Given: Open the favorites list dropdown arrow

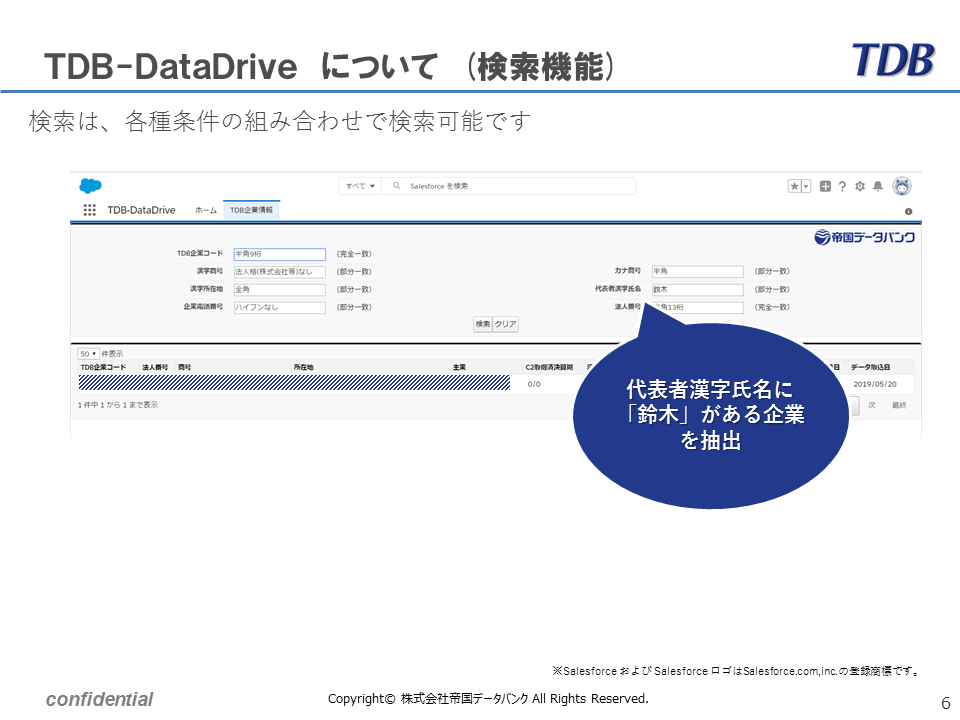Looking at the screenshot, I should click(806, 186).
